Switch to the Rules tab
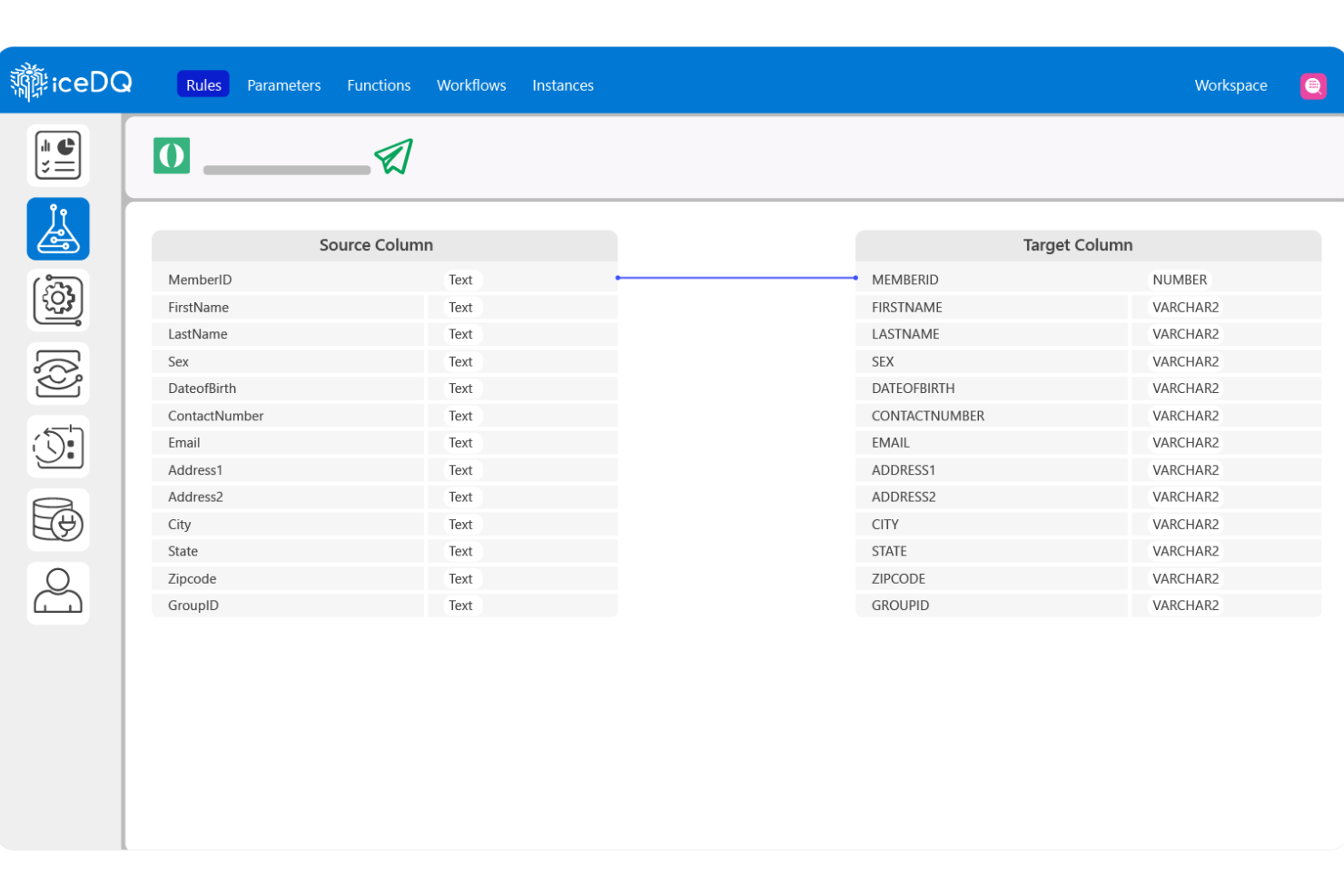 click(x=203, y=84)
